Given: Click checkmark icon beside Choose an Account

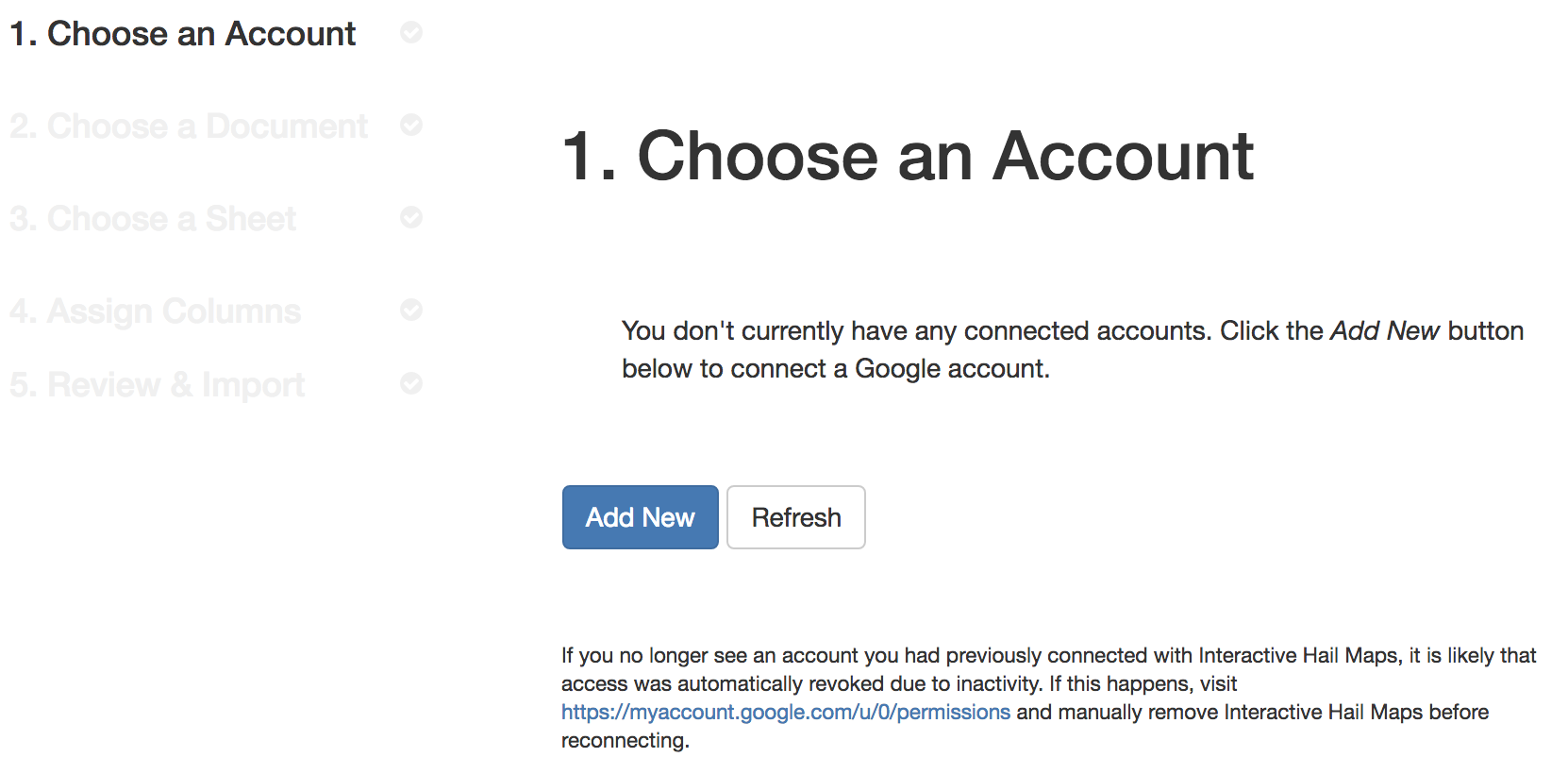Looking at the screenshot, I should [411, 32].
